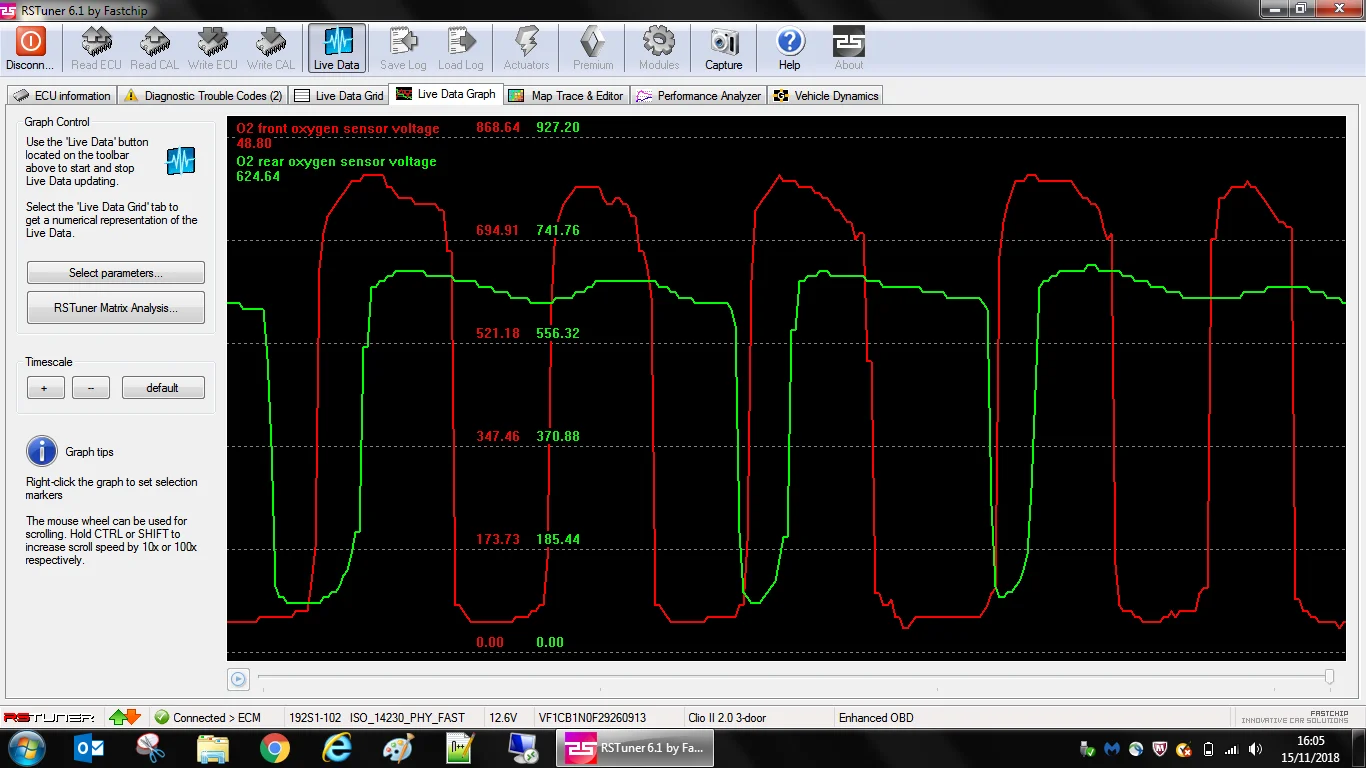The height and width of the screenshot is (768, 1366).
Task: Toggle the Live Data toolbar button
Action: coord(336,48)
